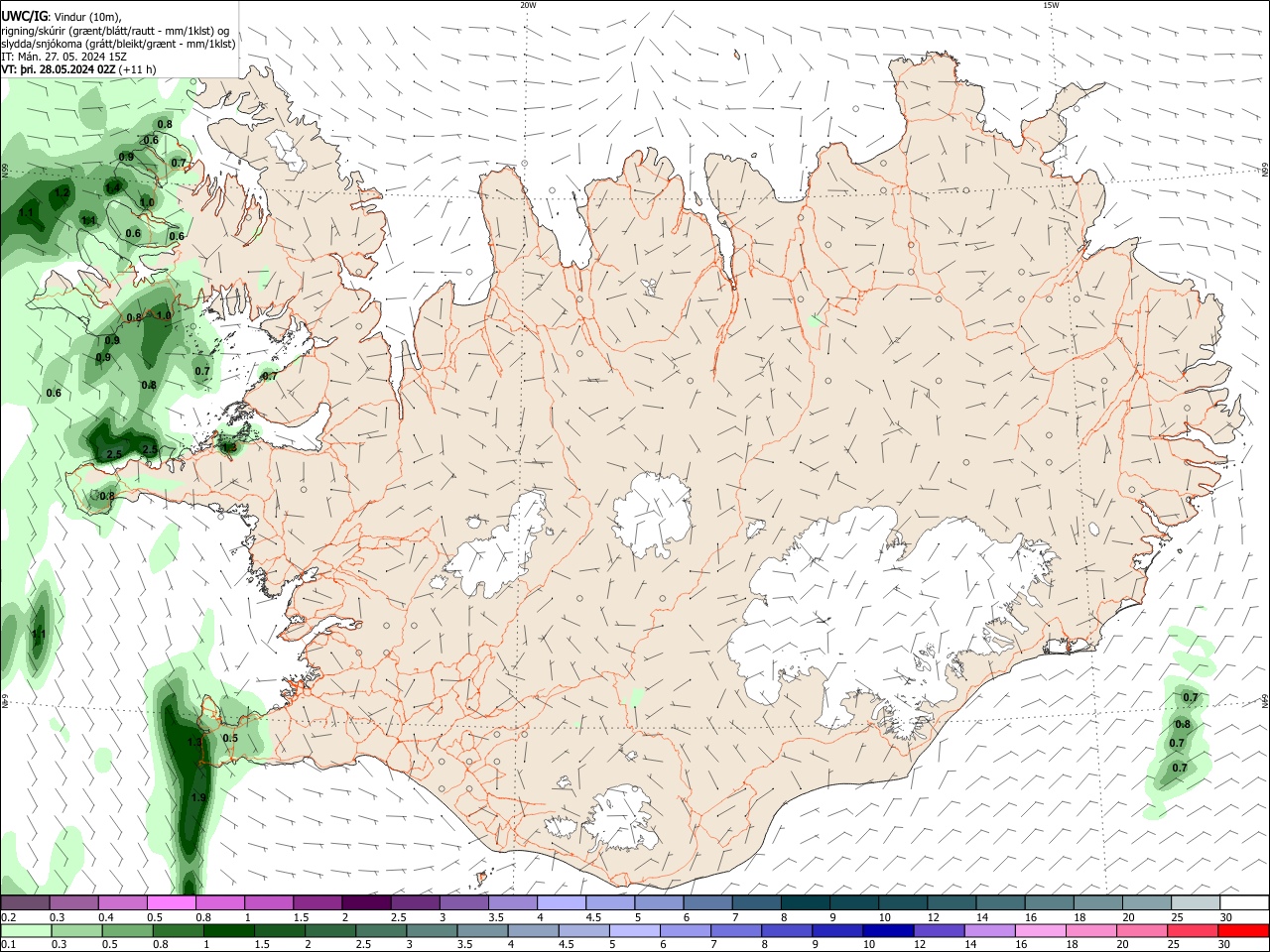Click the '(+11 h)' forecast offset text
Image resolution: width=1270 pixels, height=952 pixels.
coord(137,69)
